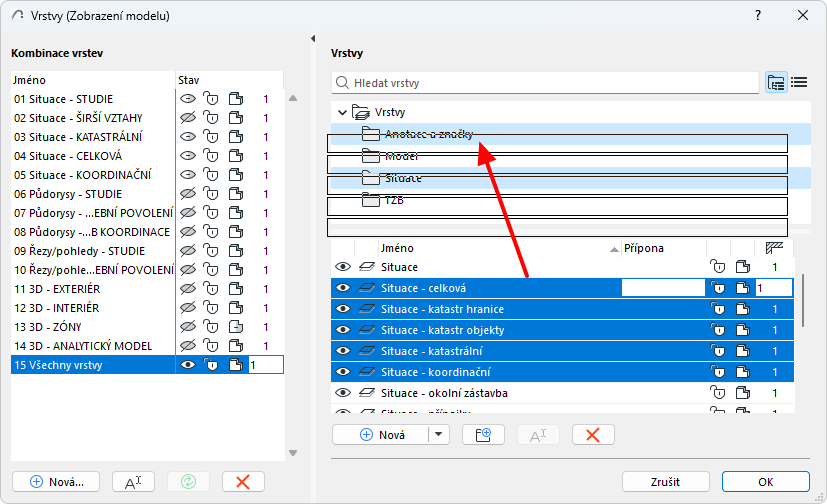Click the layer list vertical scrollbar
This screenshot has height=504, width=827.
coord(804,300)
